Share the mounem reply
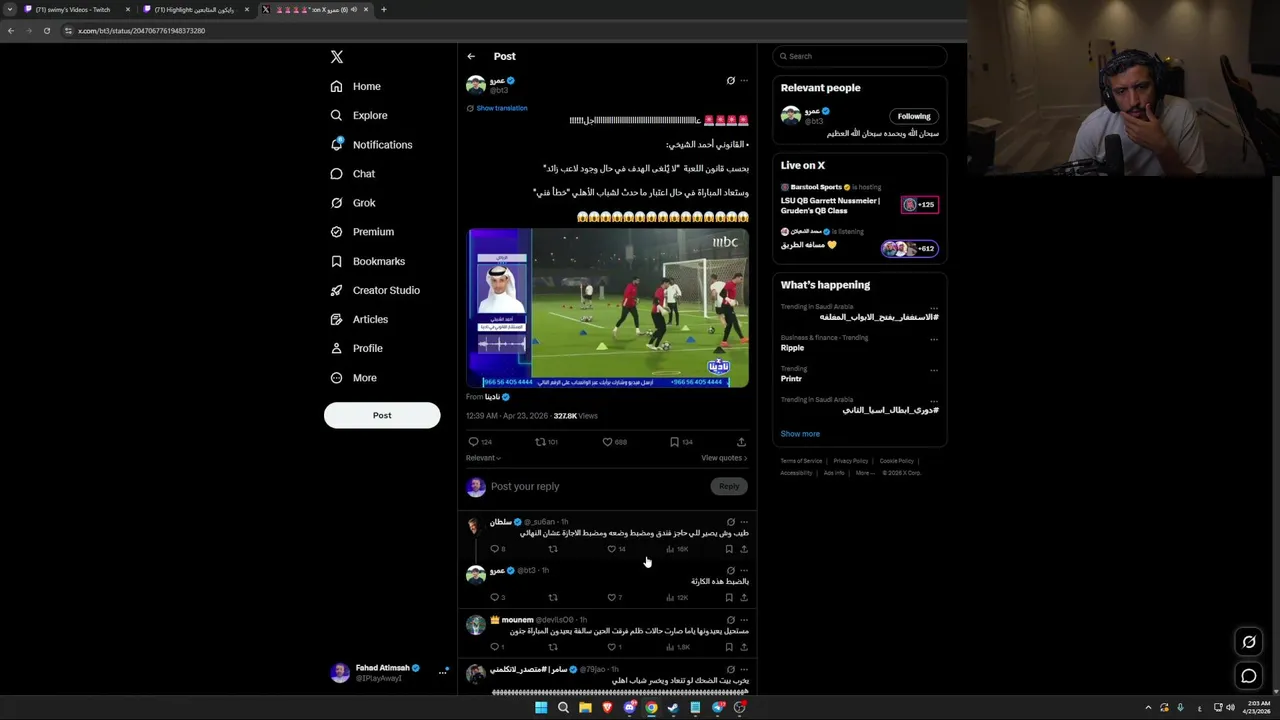1280x720 pixels. 744,647
